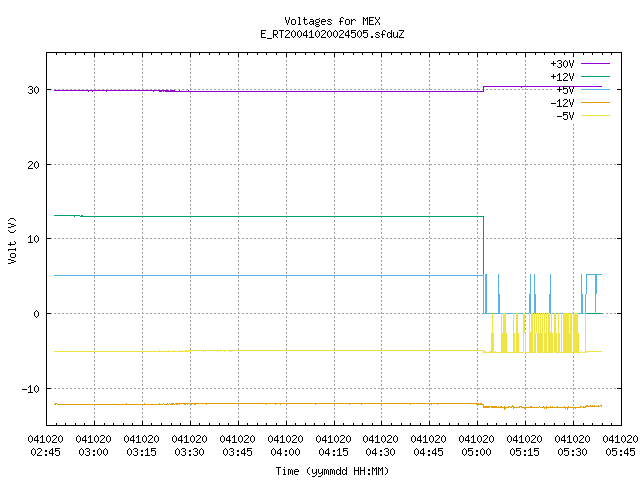The image size is (640, 480).
Task: Click the x-axis tick label 05:45
Action: point(620,452)
